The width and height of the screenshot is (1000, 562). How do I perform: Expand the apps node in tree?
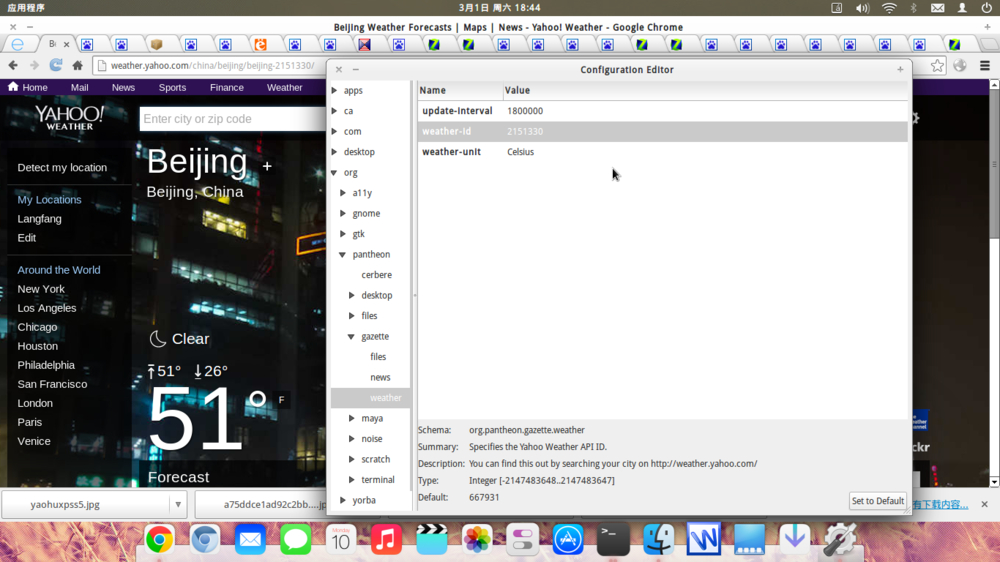(x=334, y=91)
